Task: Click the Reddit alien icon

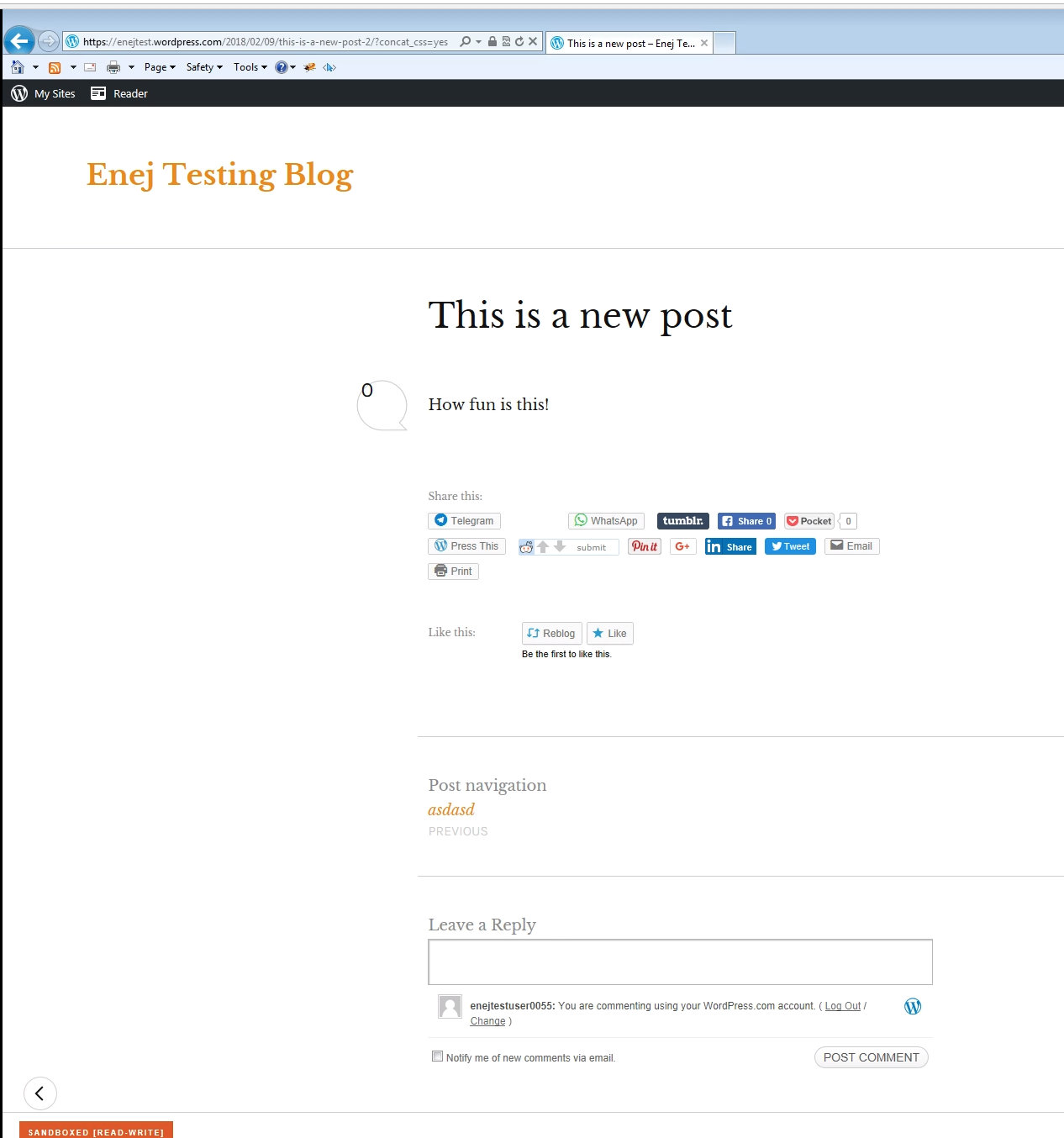Action: (526, 547)
